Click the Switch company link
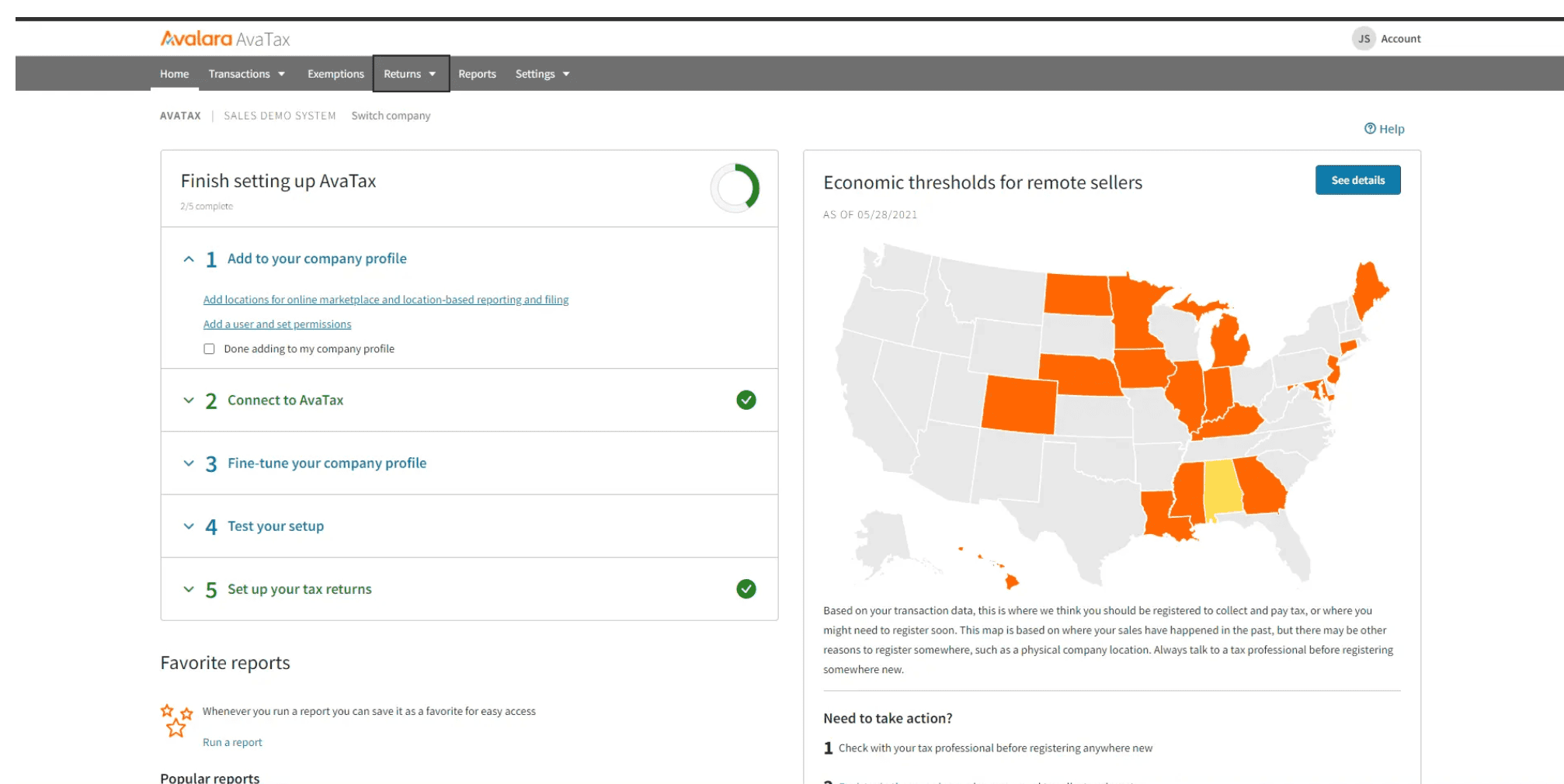The image size is (1564, 784). point(391,115)
